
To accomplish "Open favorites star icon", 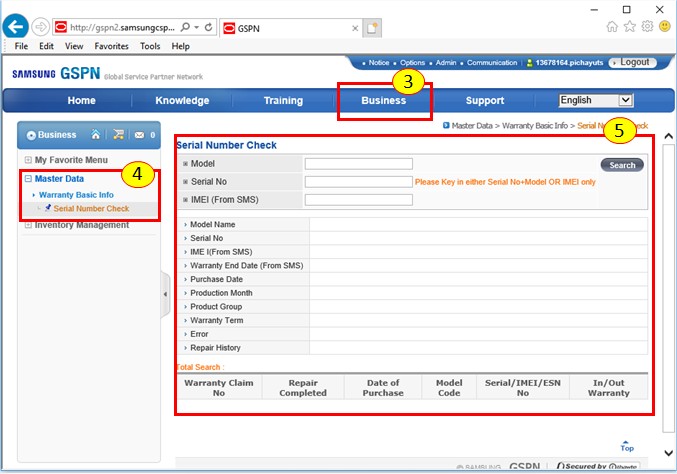I will coord(630,27).
